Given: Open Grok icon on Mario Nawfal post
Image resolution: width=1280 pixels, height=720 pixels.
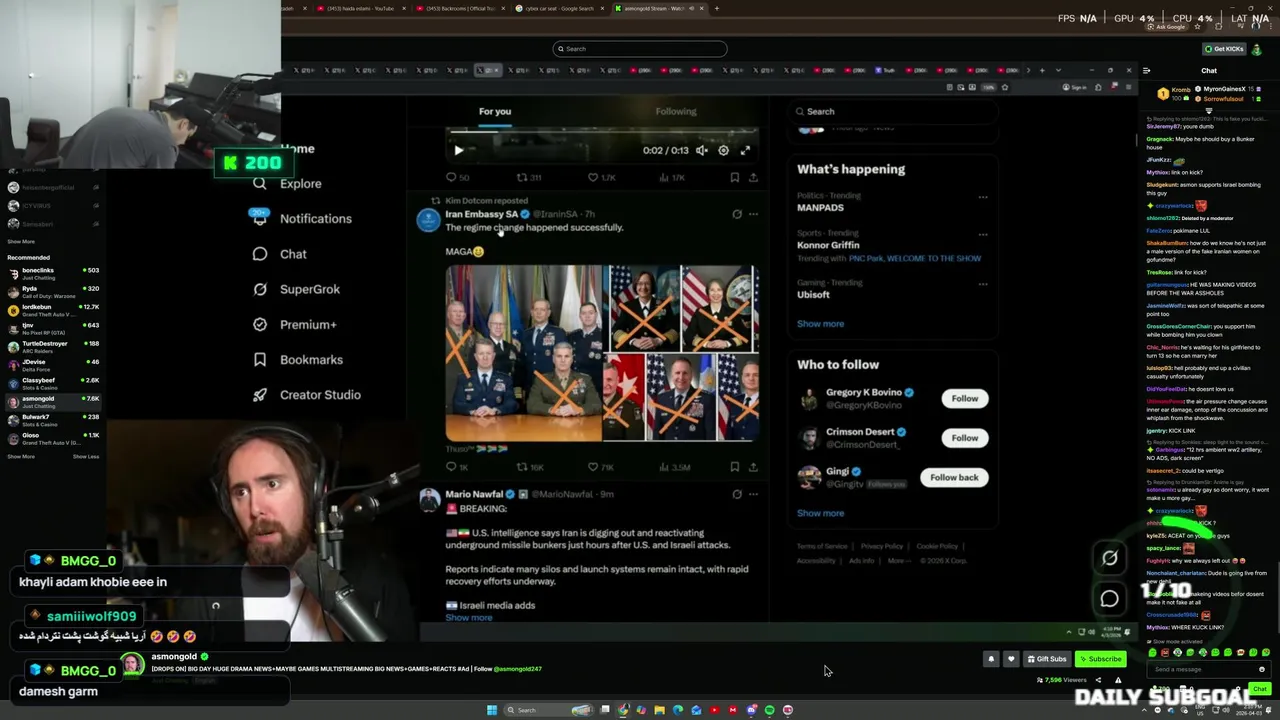Looking at the screenshot, I should click(x=737, y=494).
